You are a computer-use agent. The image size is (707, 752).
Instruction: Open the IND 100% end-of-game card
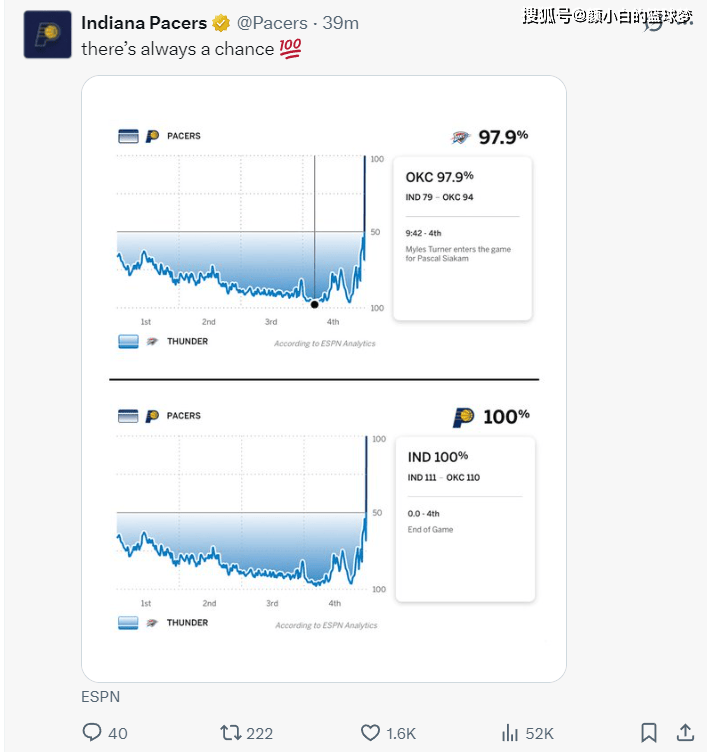click(465, 519)
